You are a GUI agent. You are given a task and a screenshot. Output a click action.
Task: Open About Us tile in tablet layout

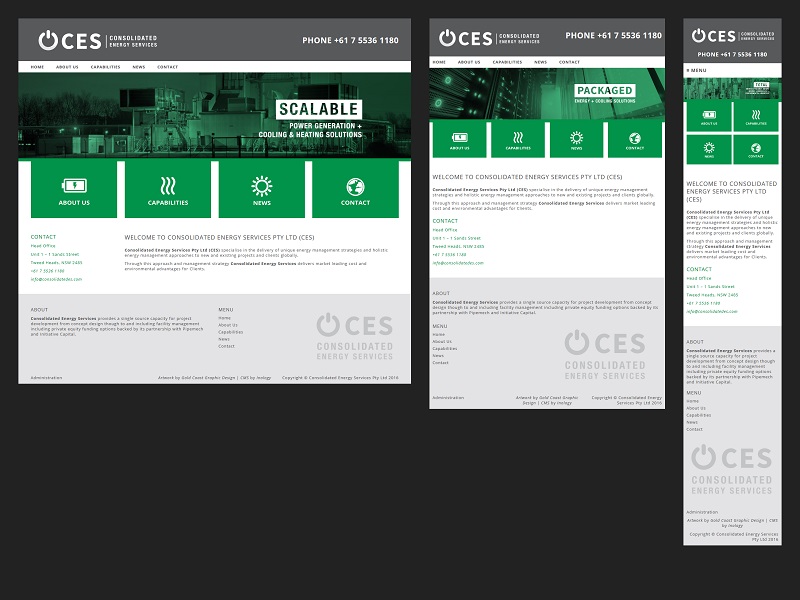(459, 139)
